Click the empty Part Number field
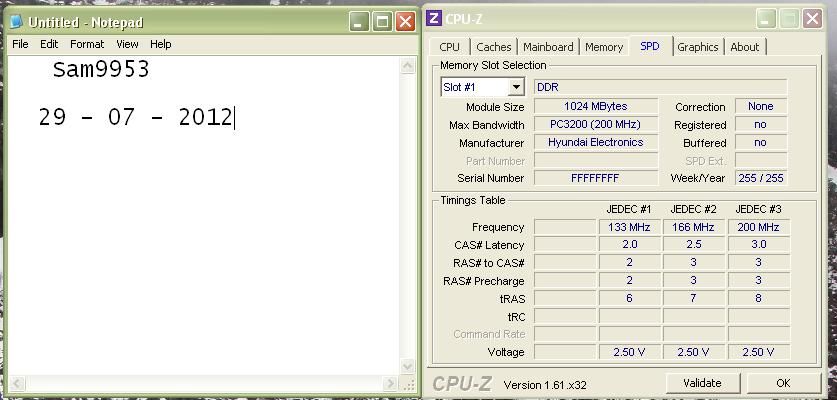The image size is (837, 400). (596, 160)
